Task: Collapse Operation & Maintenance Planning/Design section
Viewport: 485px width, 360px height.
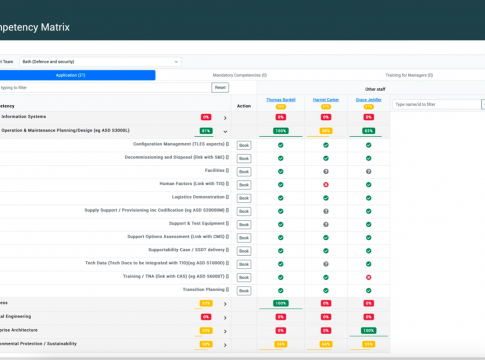Action: tap(225, 131)
